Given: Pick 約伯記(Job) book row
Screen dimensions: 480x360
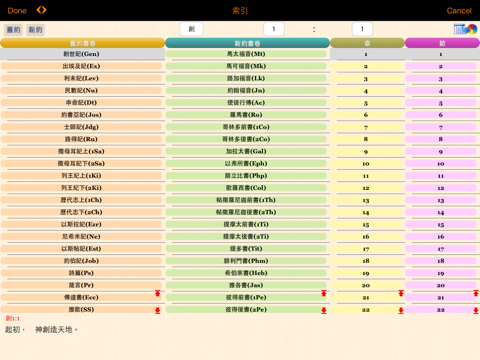Looking at the screenshot, I should [82, 261].
